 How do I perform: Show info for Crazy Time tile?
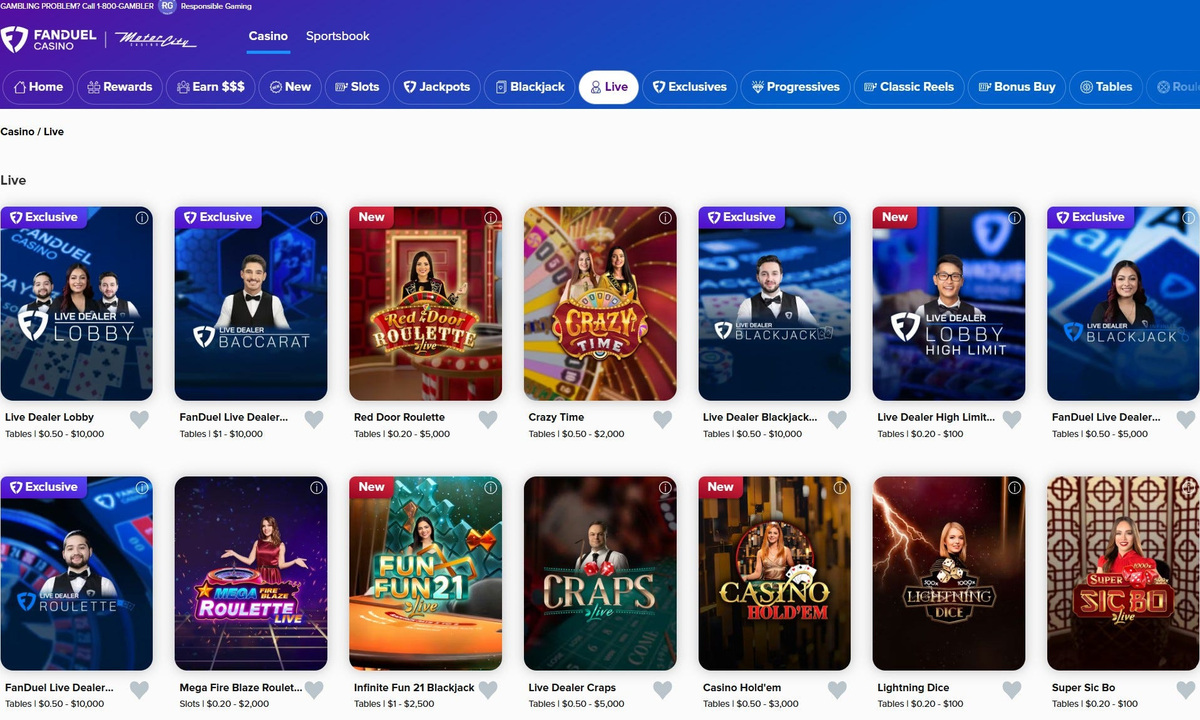point(665,218)
